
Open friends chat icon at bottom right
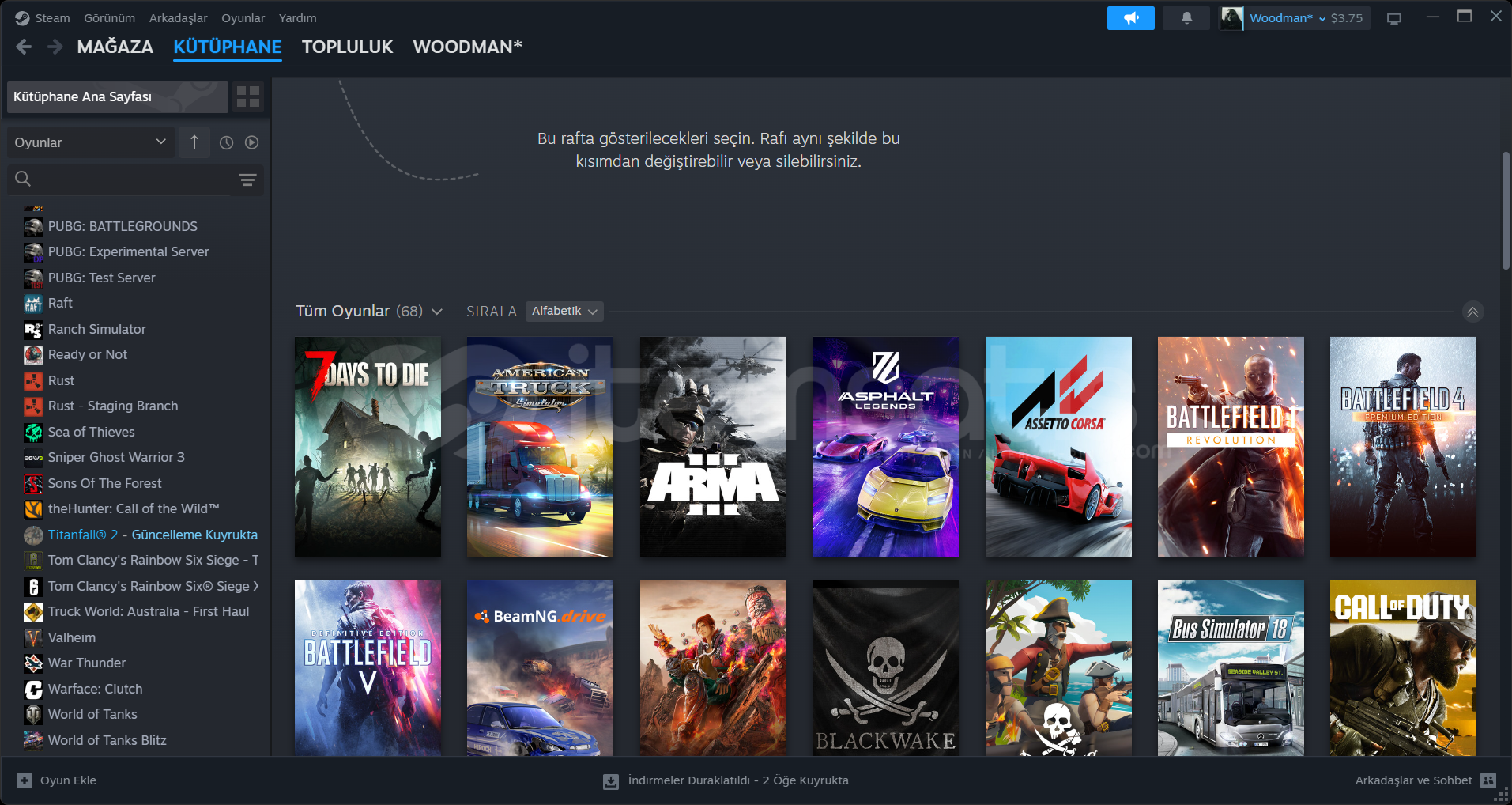(1487, 780)
